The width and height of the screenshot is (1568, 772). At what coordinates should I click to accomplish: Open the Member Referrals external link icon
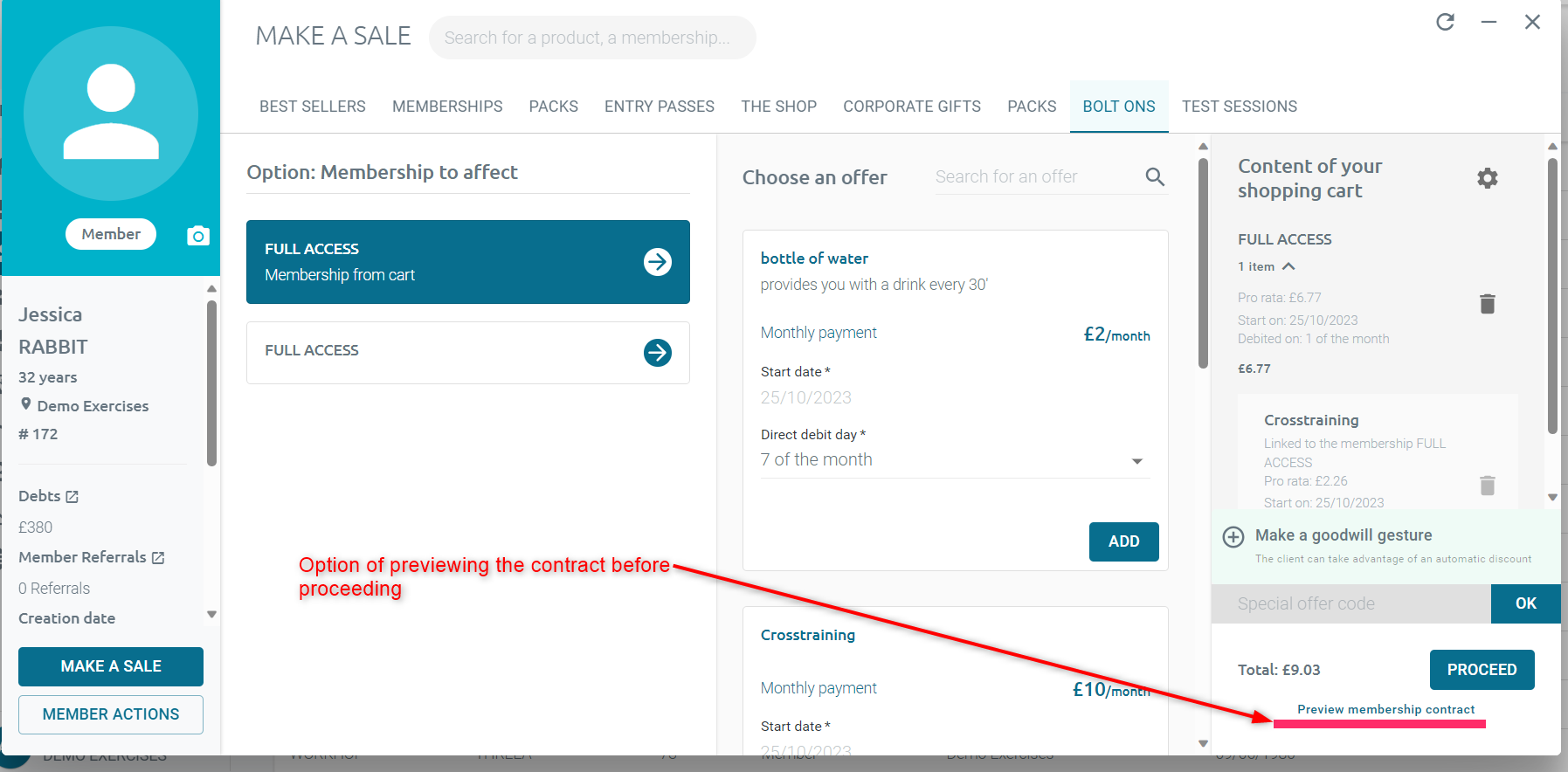158,557
